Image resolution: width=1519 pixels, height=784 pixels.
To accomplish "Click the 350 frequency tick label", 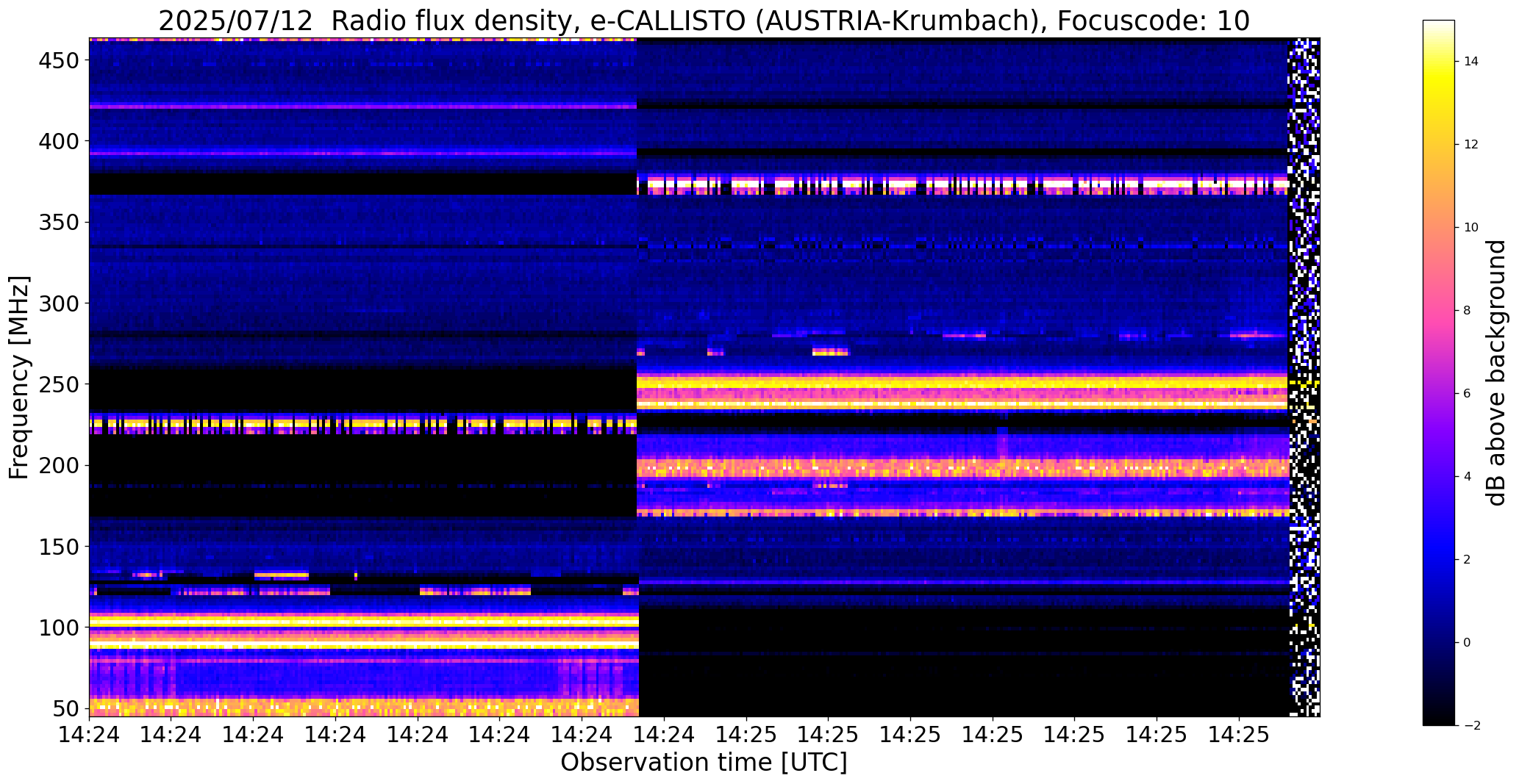I will 57,222.
